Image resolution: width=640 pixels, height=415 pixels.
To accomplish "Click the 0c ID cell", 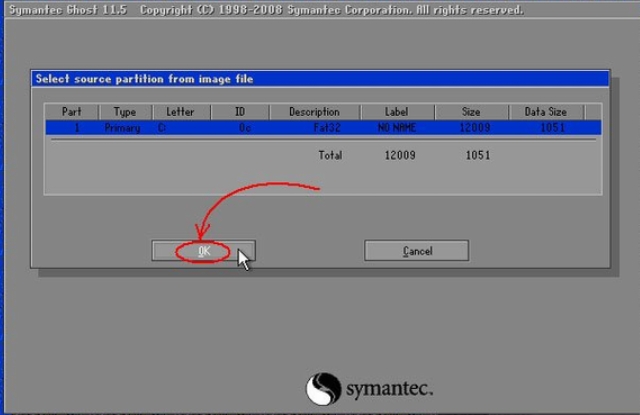I will [245, 128].
